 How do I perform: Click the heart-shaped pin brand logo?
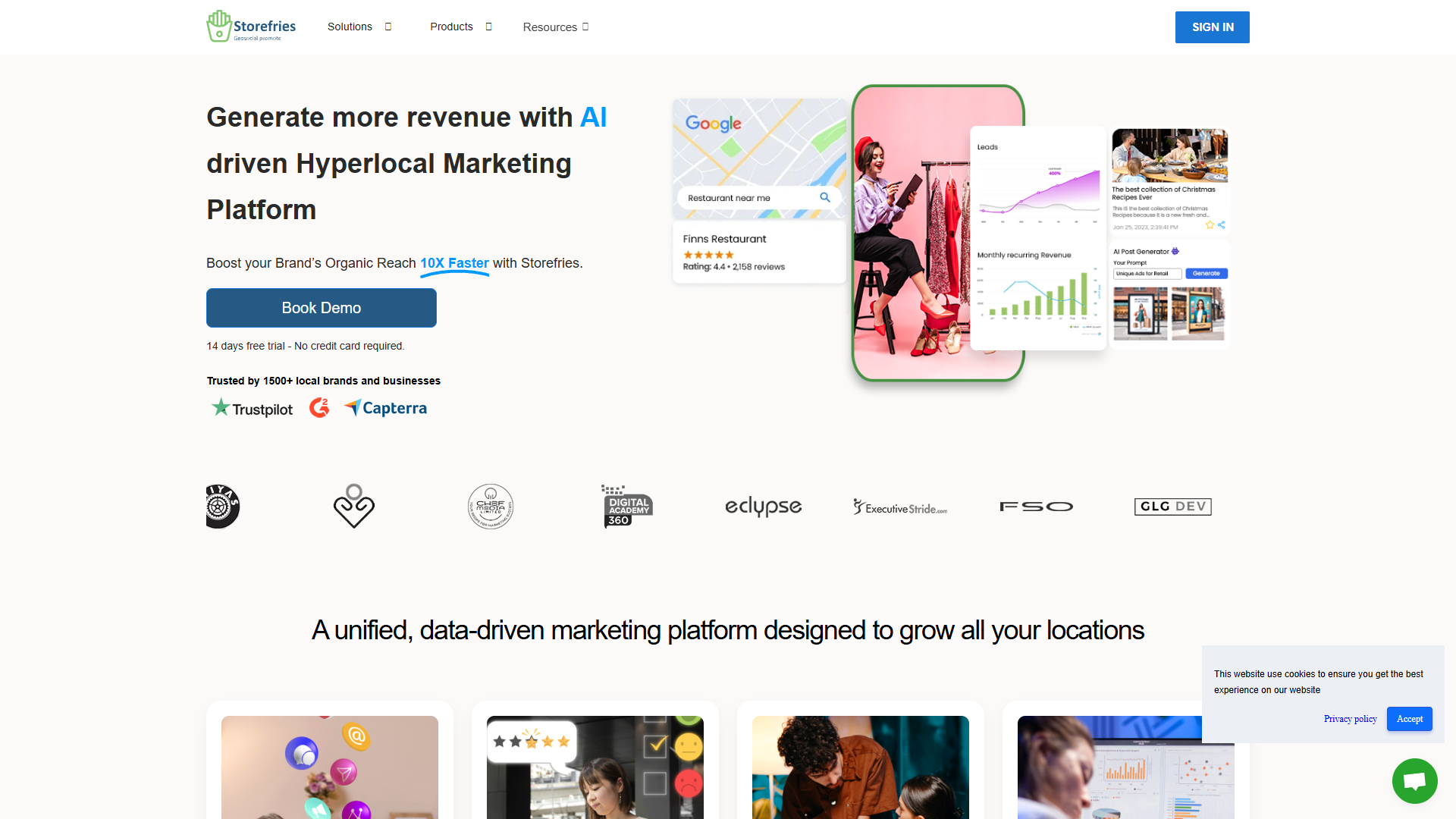pos(354,506)
